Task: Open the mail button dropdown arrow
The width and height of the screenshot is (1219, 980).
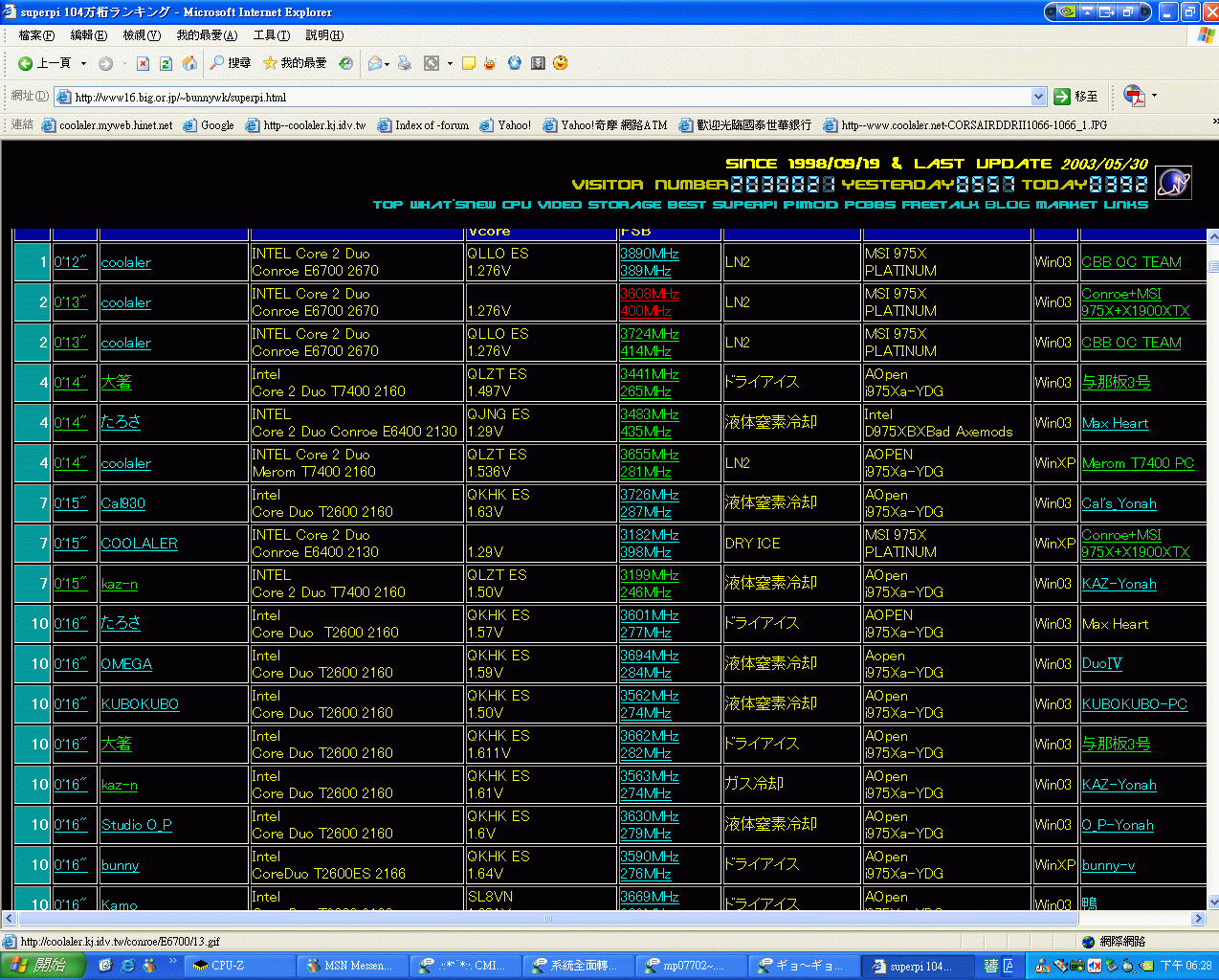Action: point(387,63)
